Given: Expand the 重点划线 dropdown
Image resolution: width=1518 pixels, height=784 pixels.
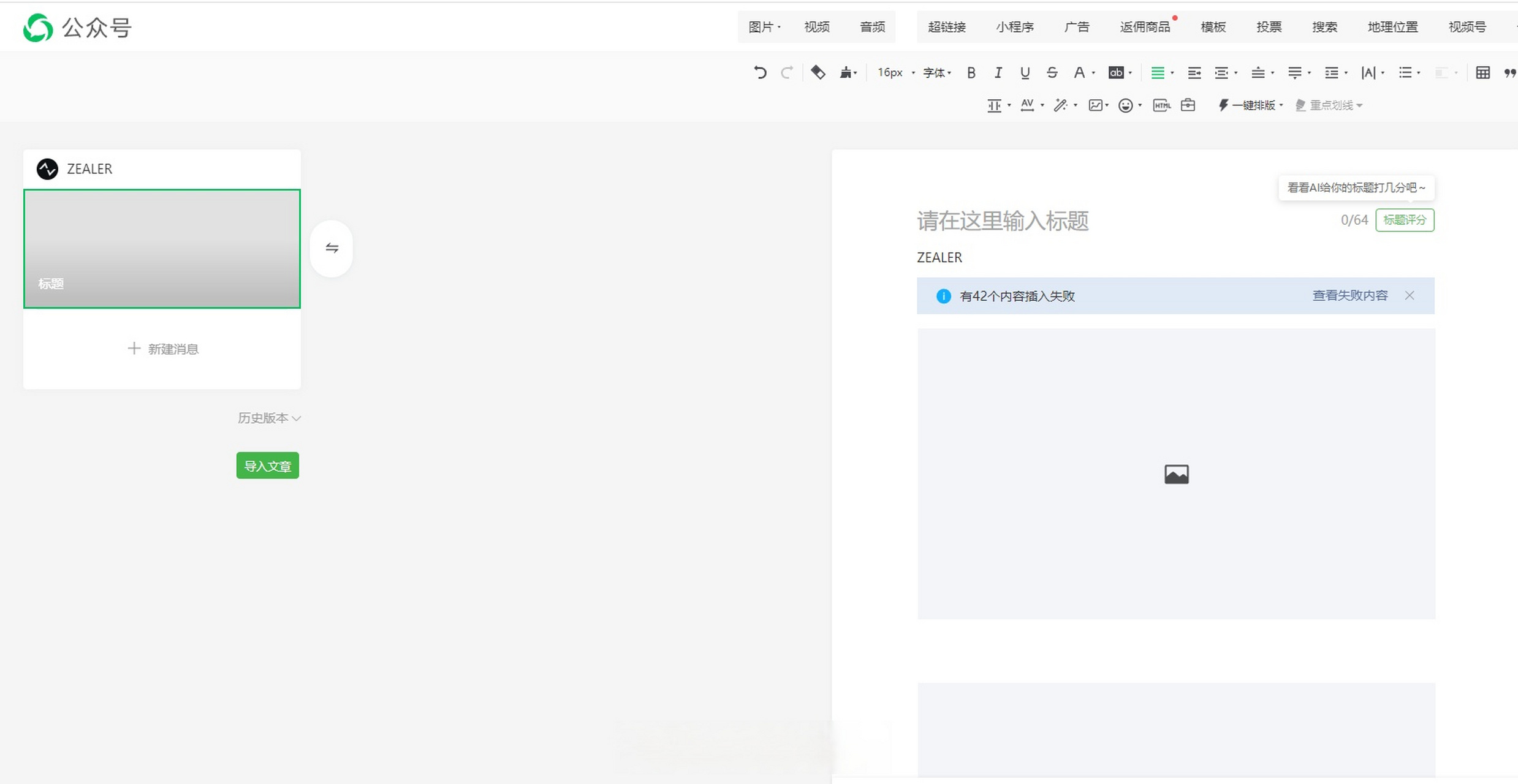Looking at the screenshot, I should (1329, 105).
